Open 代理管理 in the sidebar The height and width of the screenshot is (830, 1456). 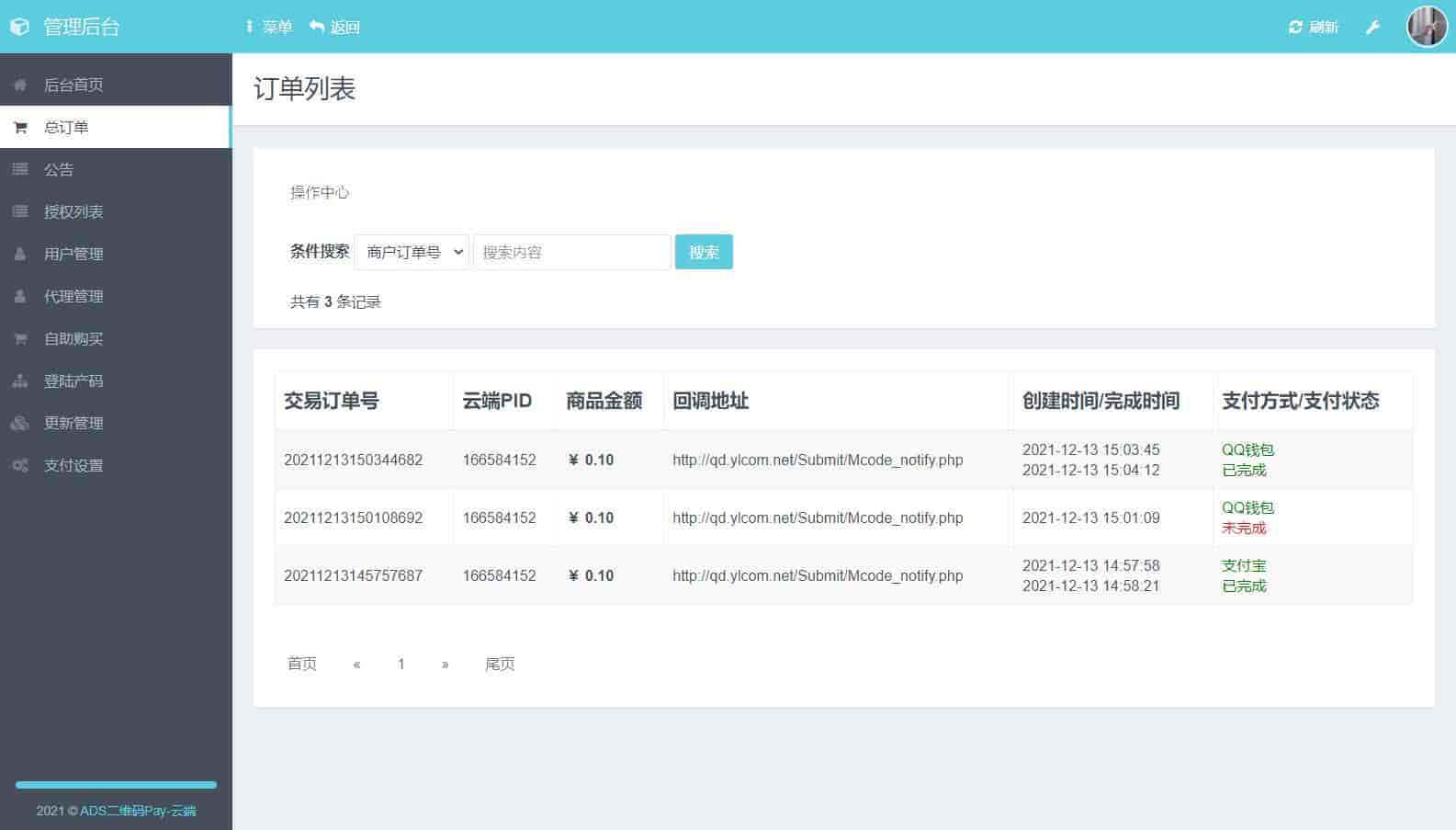73,296
